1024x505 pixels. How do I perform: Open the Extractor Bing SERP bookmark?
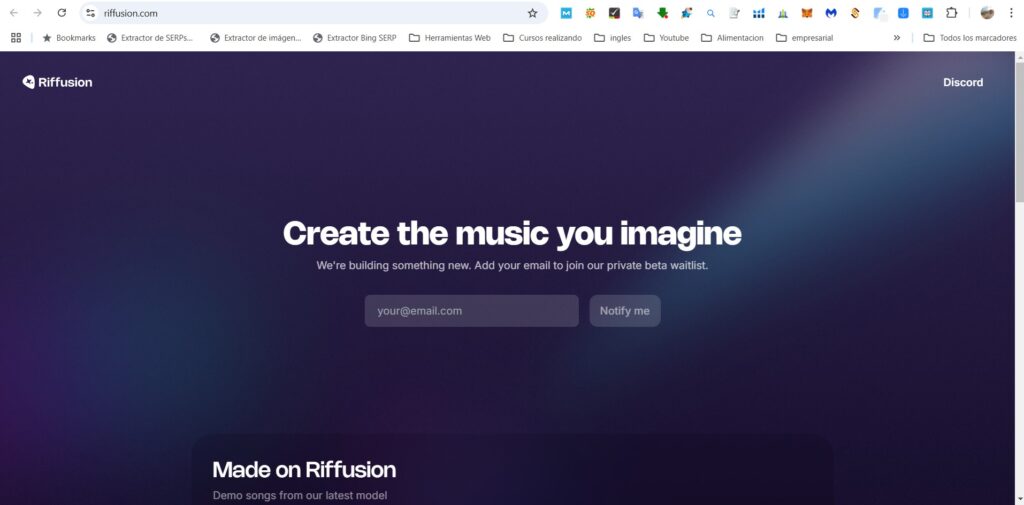(x=355, y=38)
